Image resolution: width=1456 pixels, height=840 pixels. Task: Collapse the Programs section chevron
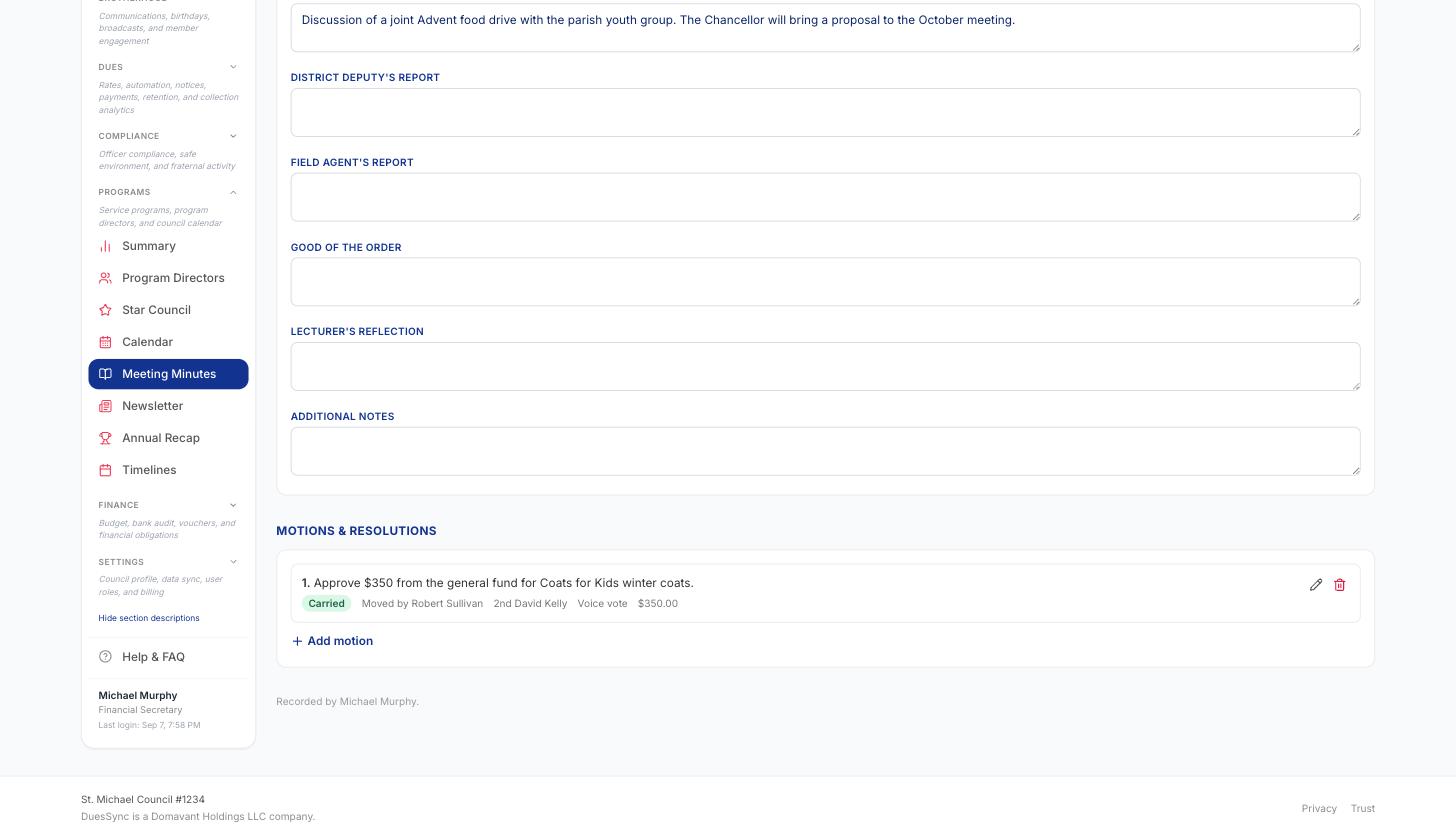pos(233,192)
